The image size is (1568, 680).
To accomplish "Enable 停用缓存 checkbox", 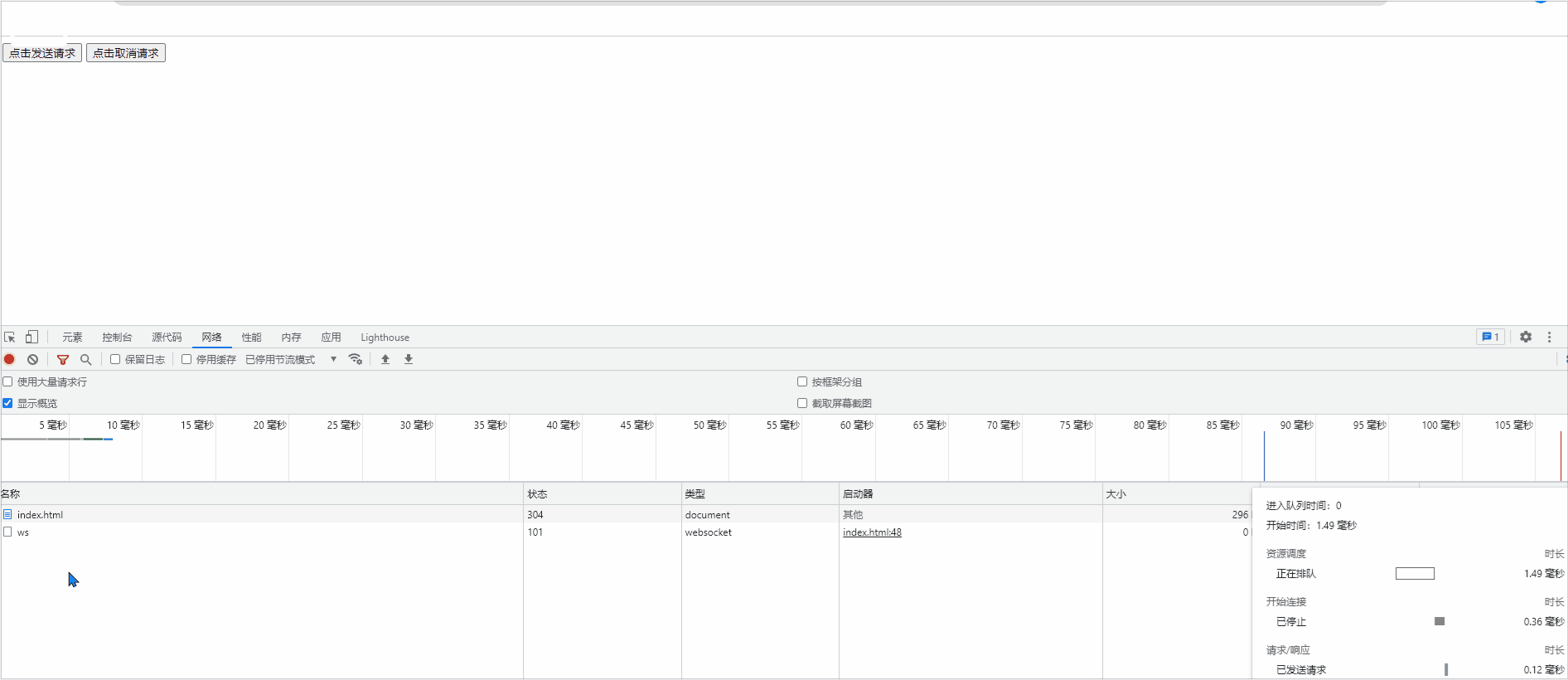I will 186,359.
